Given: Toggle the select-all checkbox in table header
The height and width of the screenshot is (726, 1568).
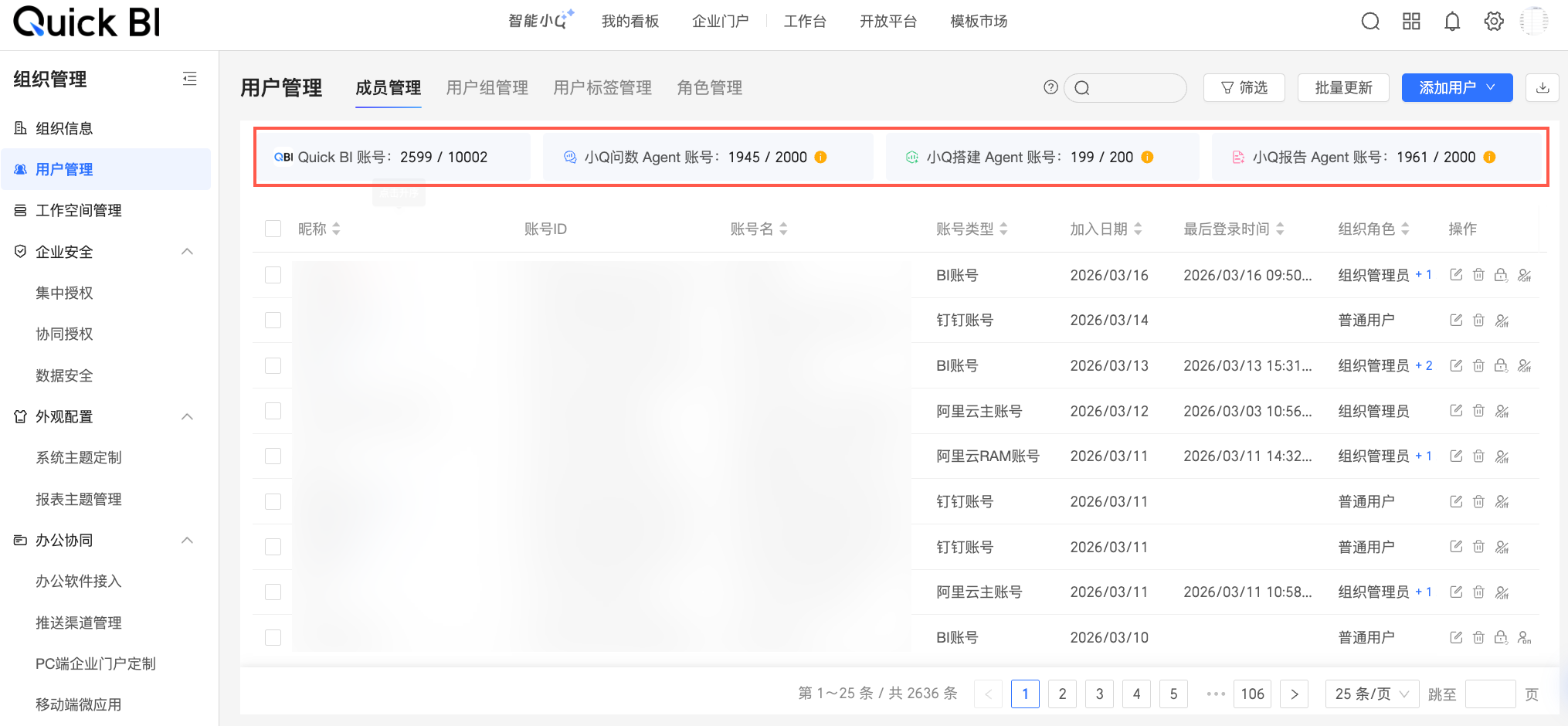Looking at the screenshot, I should 273,229.
